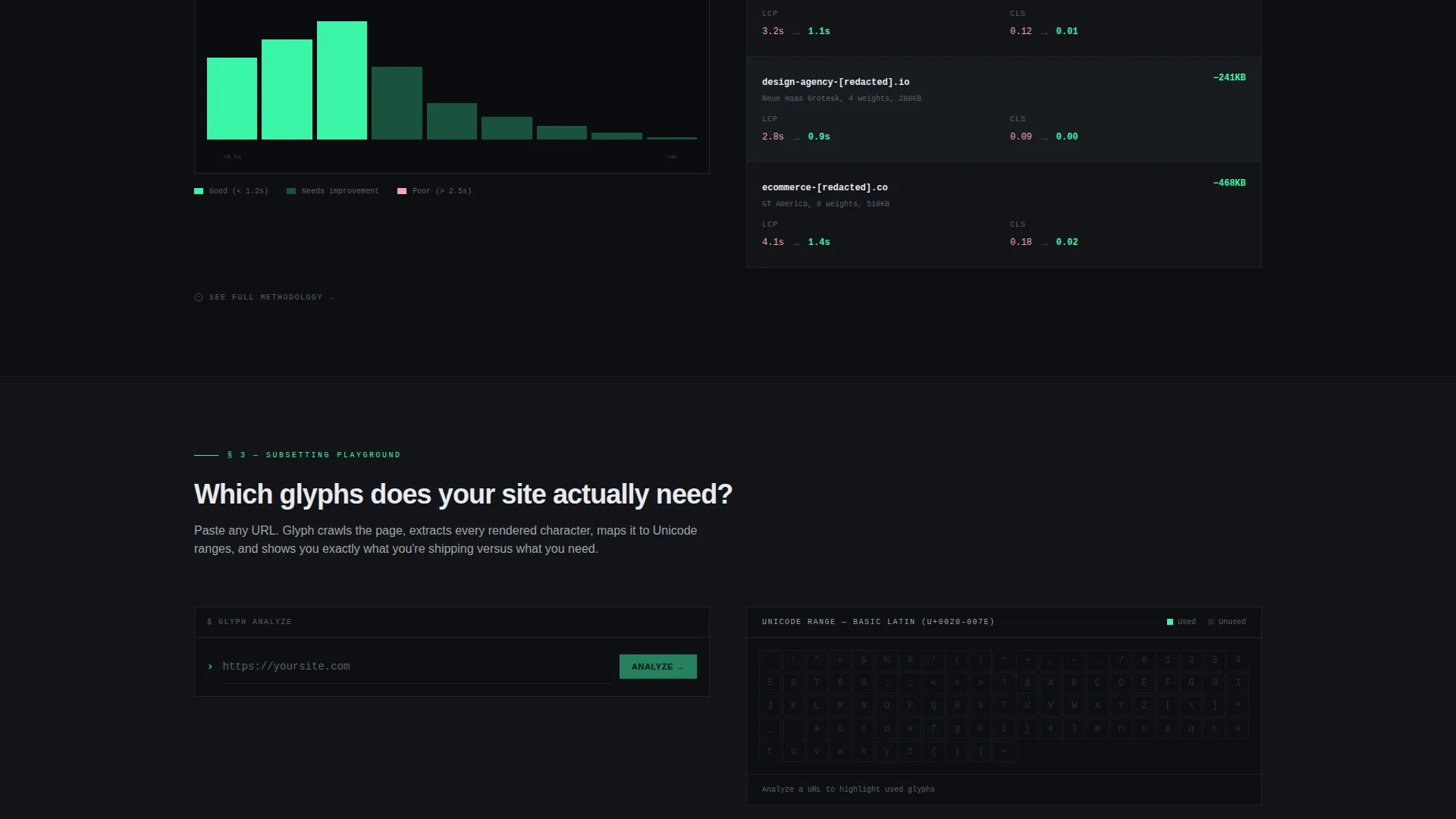
Task: Click the LCP value 4.1s
Action: 773,242
